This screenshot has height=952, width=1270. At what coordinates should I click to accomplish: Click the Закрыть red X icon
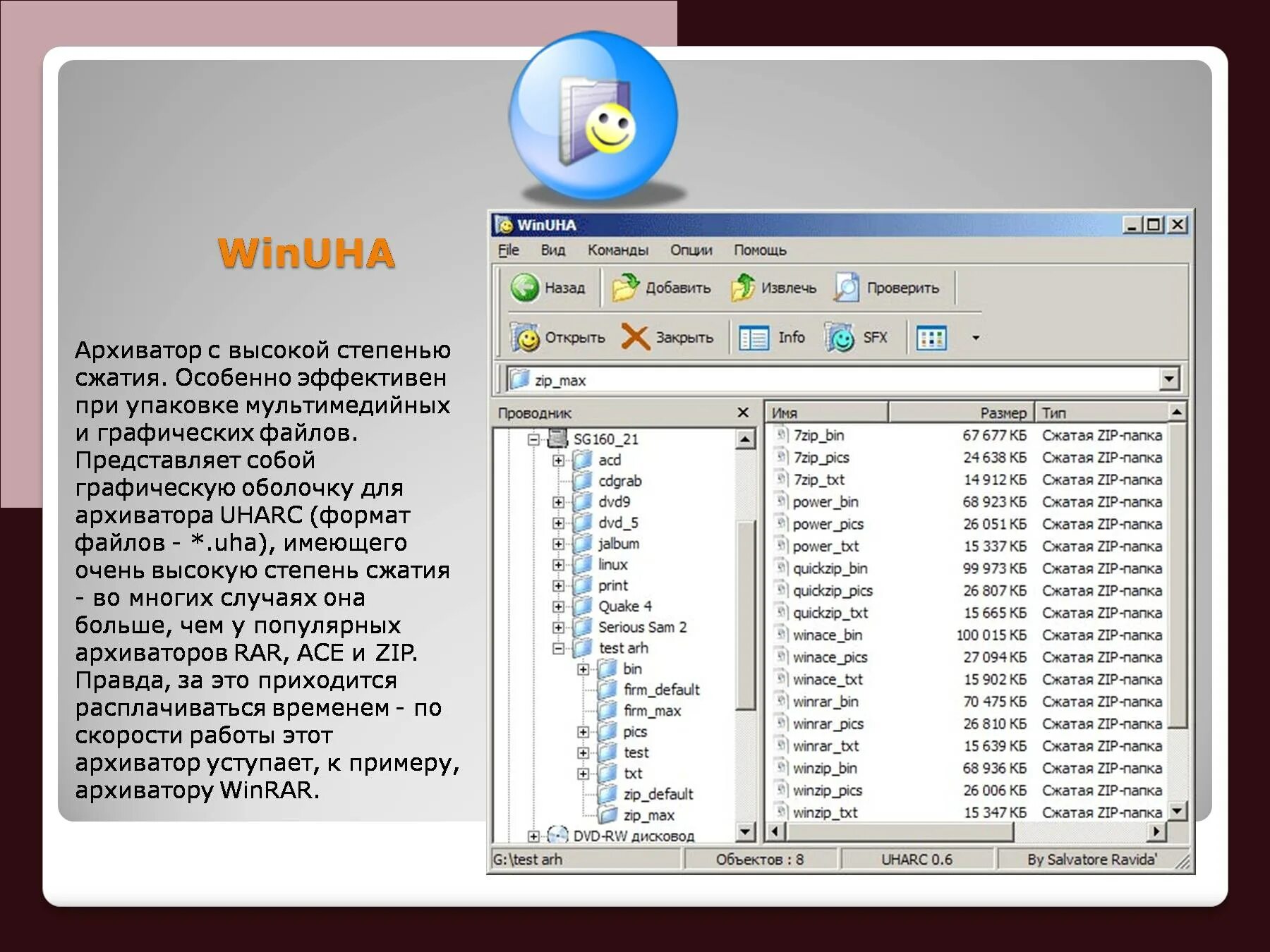(x=635, y=337)
